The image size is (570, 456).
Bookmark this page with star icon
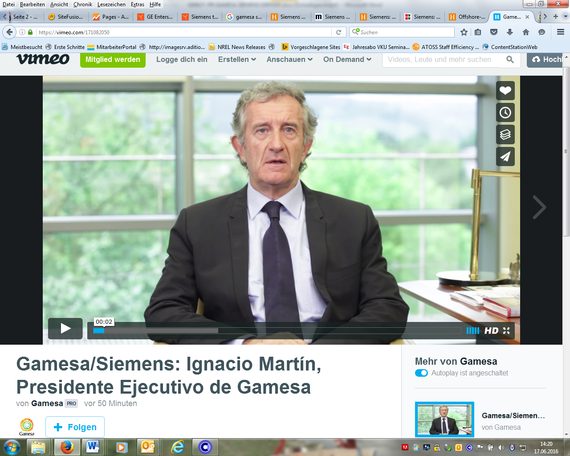[x=464, y=32]
